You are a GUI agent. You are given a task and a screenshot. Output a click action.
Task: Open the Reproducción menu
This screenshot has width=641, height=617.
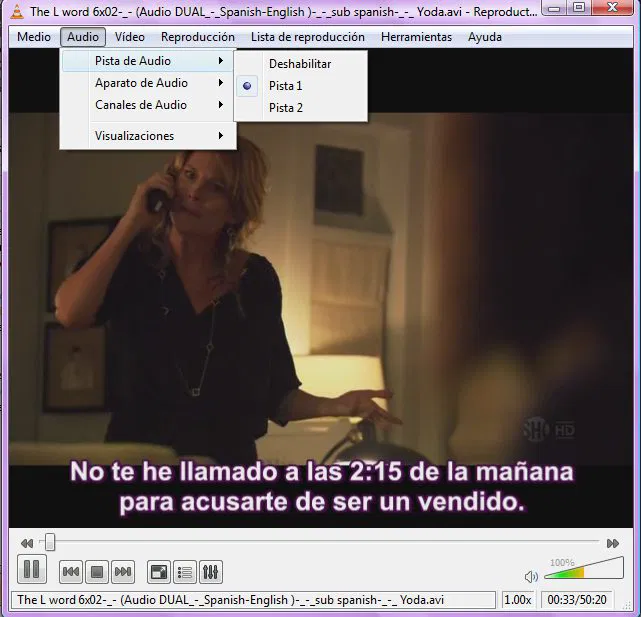tap(198, 37)
